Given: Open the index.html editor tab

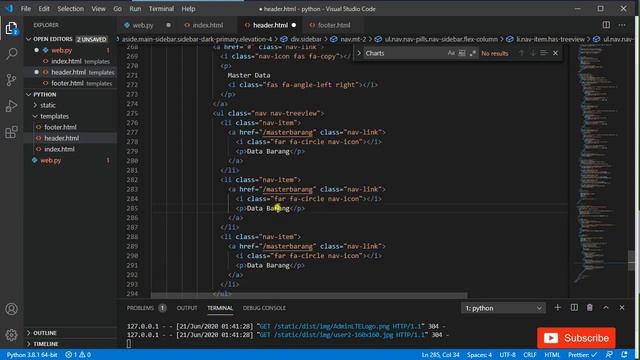Looking at the screenshot, I should point(208,25).
